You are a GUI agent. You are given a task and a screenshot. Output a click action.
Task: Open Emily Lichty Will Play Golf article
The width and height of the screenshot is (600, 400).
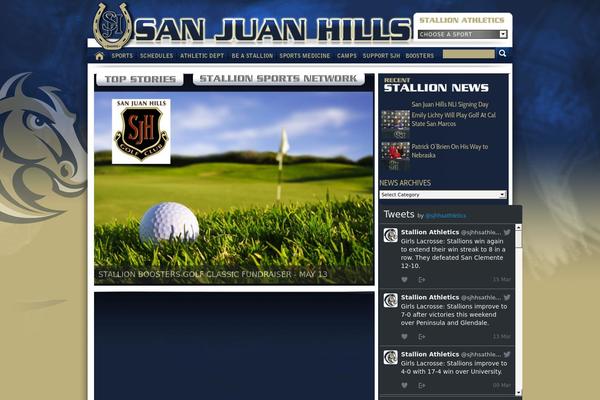pos(453,119)
